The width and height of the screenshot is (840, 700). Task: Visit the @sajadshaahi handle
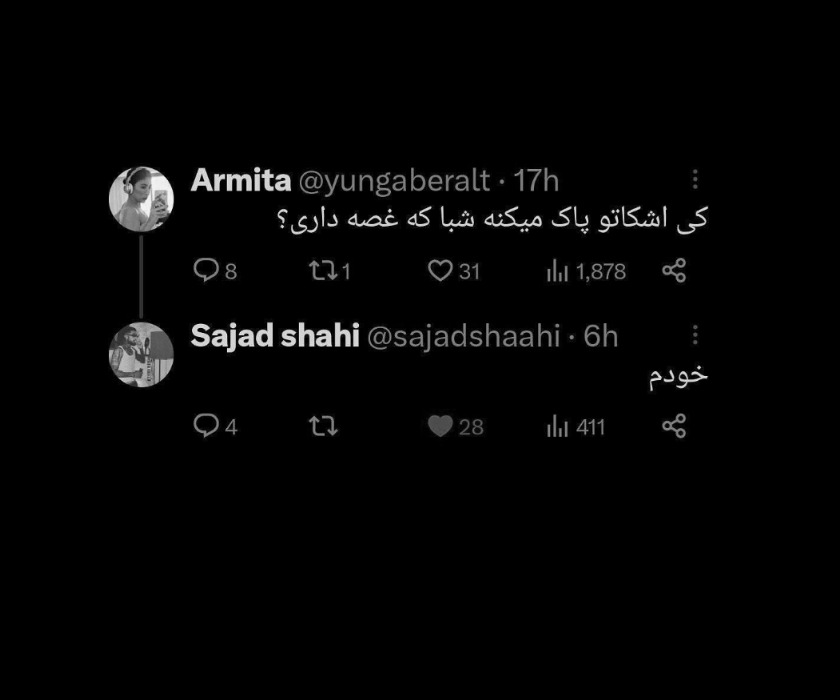pyautogui.click(x=464, y=337)
